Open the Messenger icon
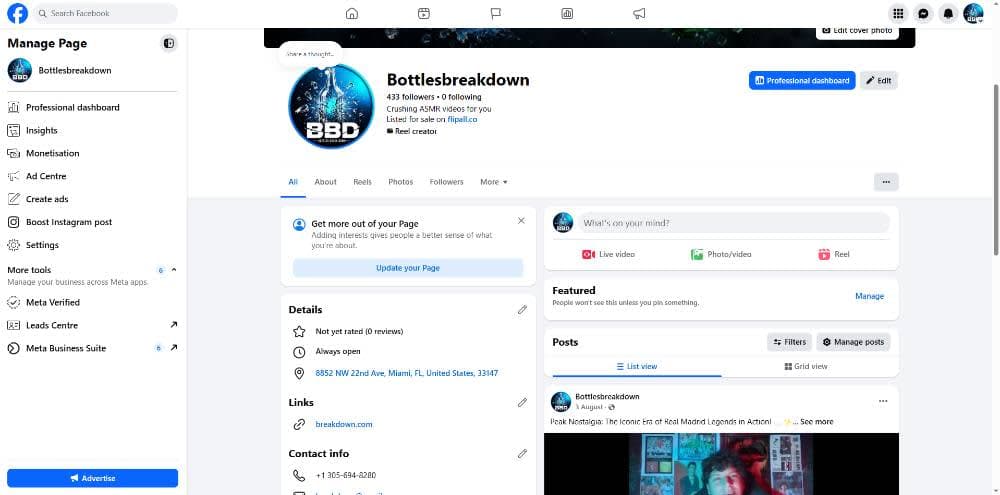The width and height of the screenshot is (1000, 495). 923,13
